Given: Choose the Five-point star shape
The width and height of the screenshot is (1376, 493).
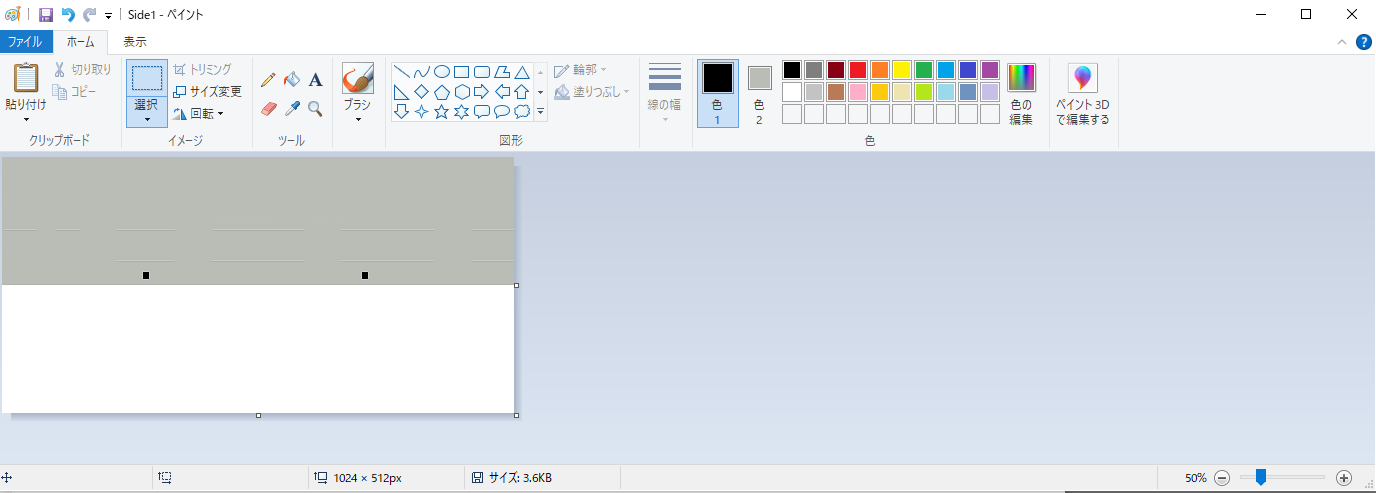Looking at the screenshot, I should pyautogui.click(x=441, y=112).
